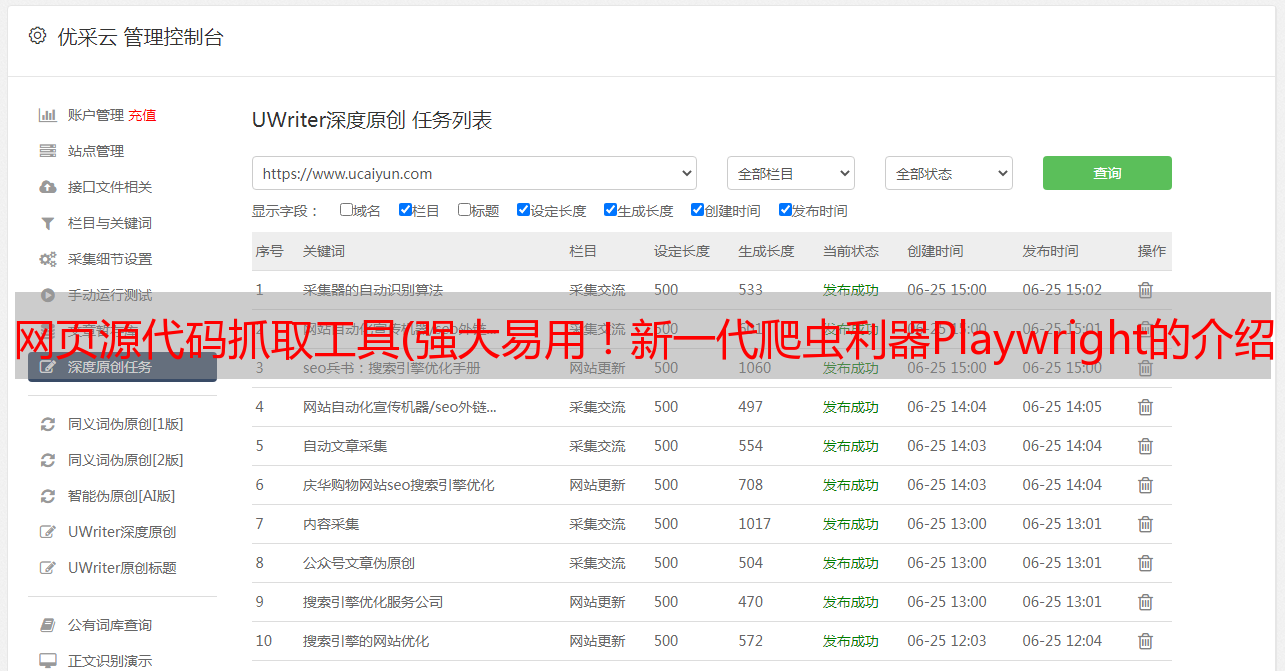Screen dimensions: 1285x671
Task: Click the 站点管理 server icon
Action: [x=47, y=151]
